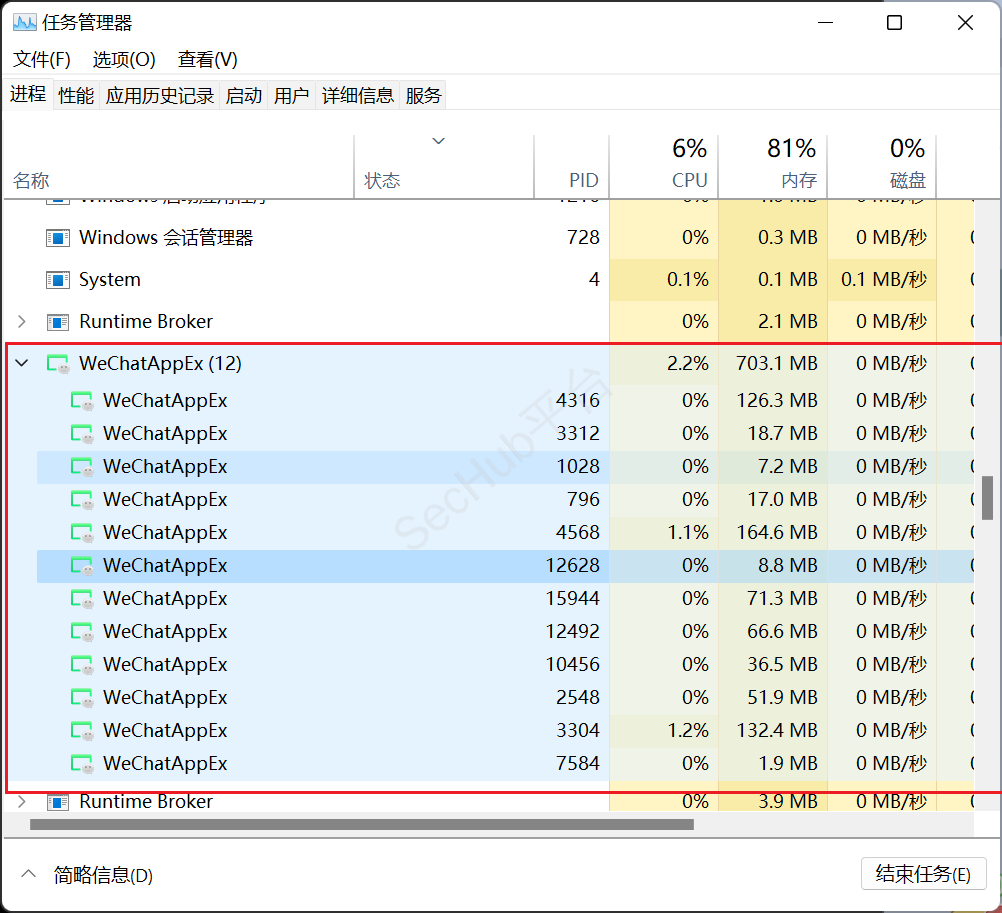Click the Windows 会话管理器 process icon
Image resolution: width=1002 pixels, height=913 pixels.
point(58,238)
